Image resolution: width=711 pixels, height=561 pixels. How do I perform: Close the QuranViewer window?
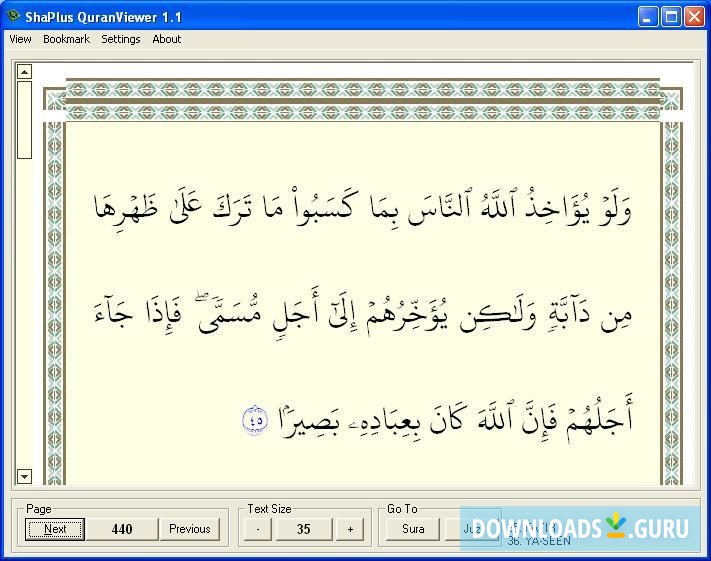point(694,17)
